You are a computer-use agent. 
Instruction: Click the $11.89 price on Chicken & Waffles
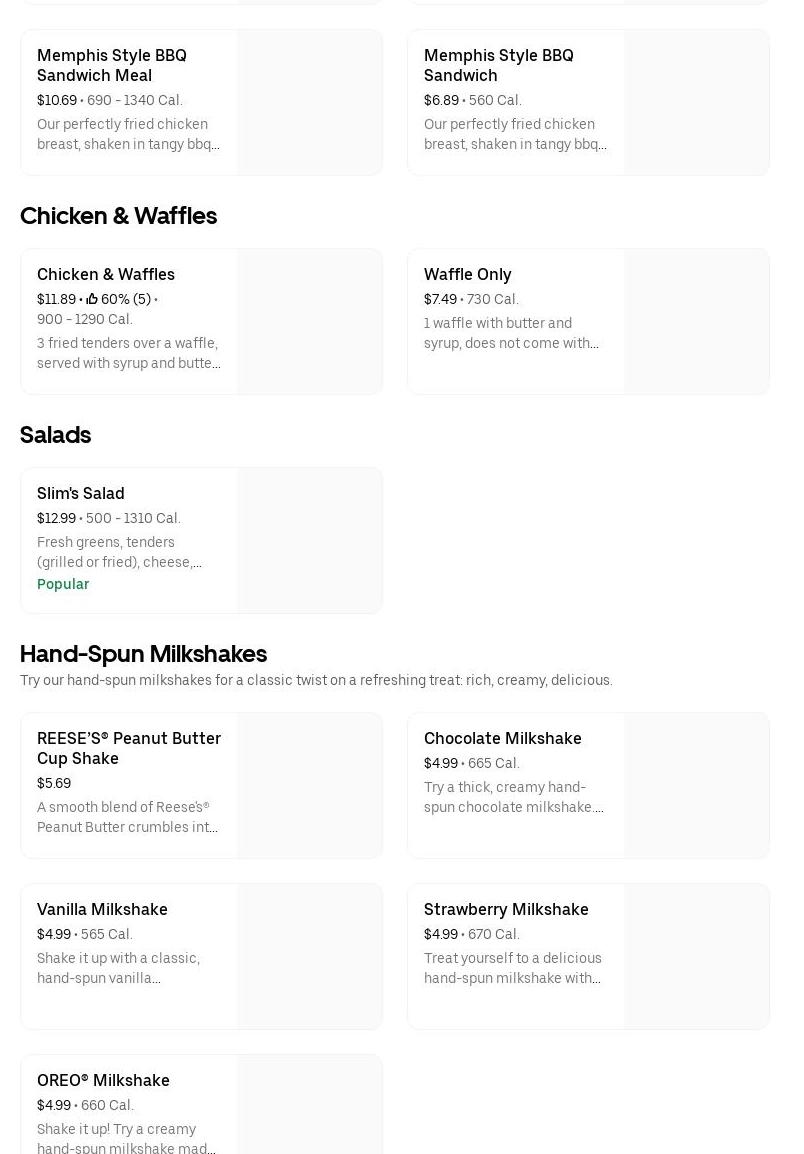[x=56, y=299]
